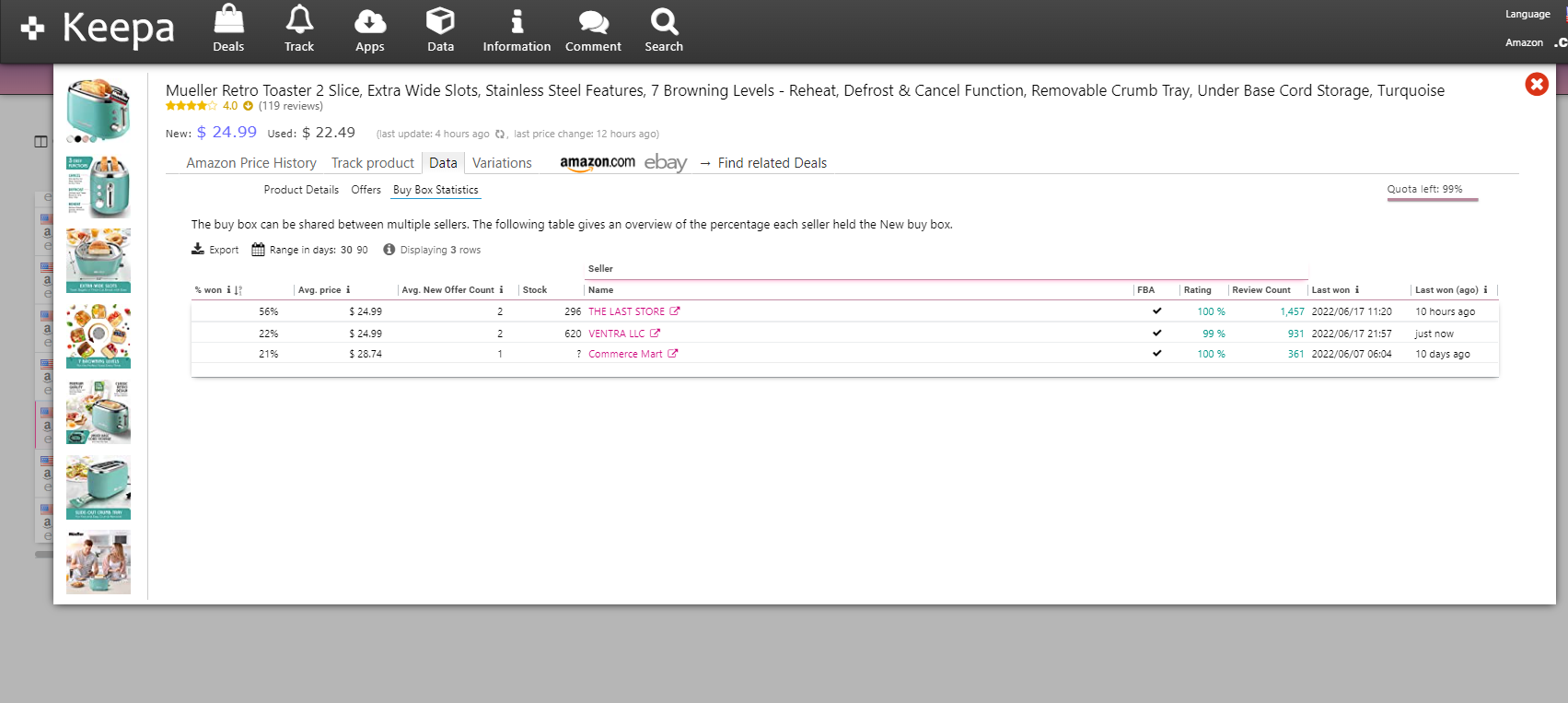Click the Stock column header
Screen dimensions: 1568x703
(535, 289)
